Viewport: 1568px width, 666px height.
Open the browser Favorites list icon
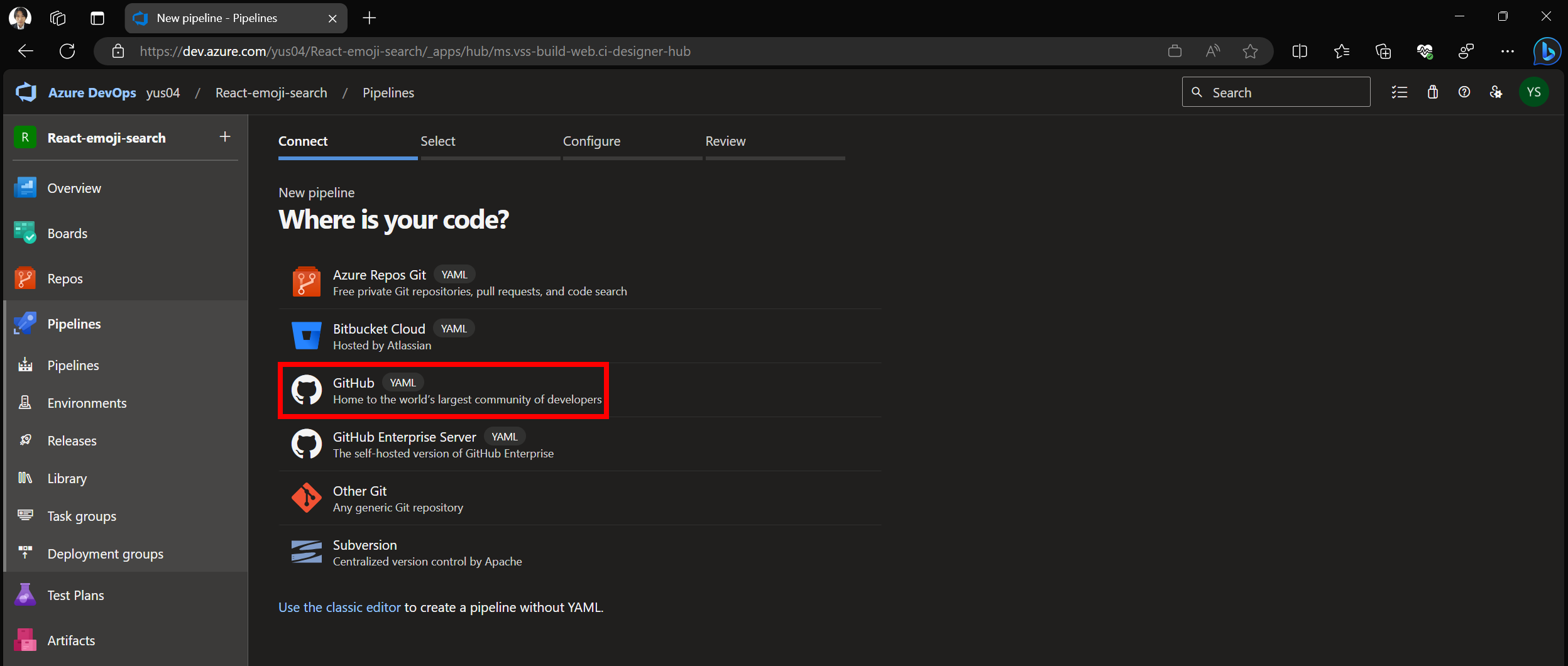click(1342, 51)
